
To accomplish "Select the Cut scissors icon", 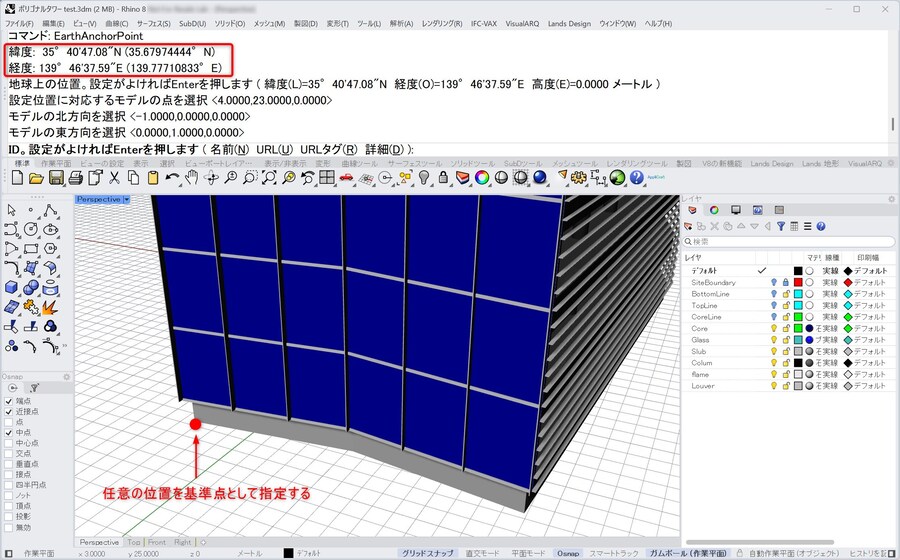I will pyautogui.click(x=115, y=177).
